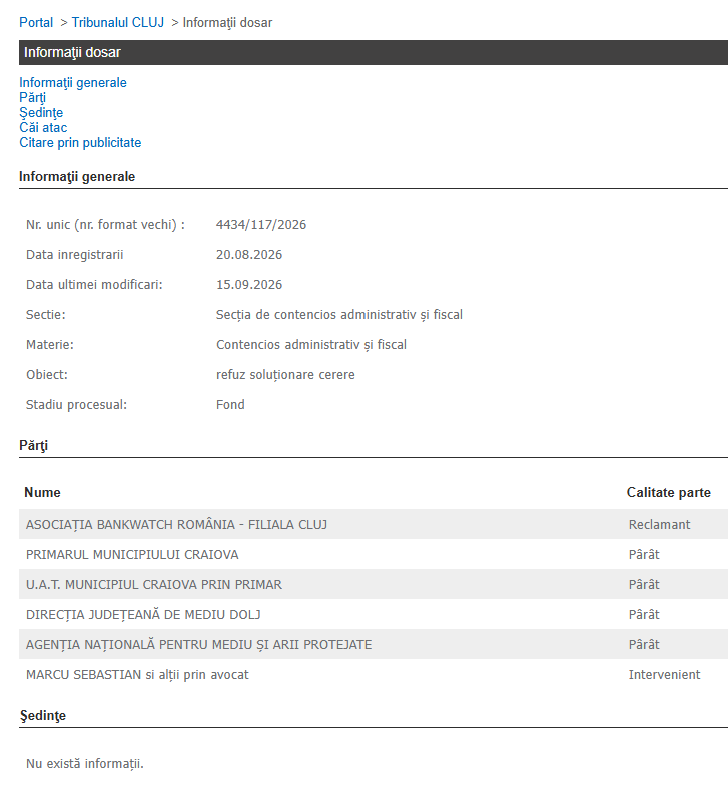Screen dimensions: 728x794
Task: Click the refuz soluționare cerere object text
Action: [285, 375]
